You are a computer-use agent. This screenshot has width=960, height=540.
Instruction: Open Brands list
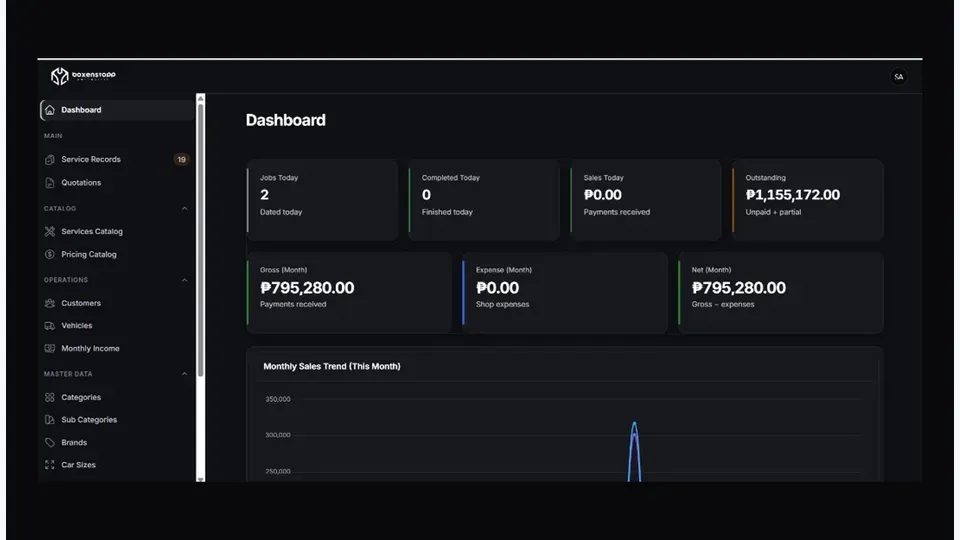tap(117, 442)
